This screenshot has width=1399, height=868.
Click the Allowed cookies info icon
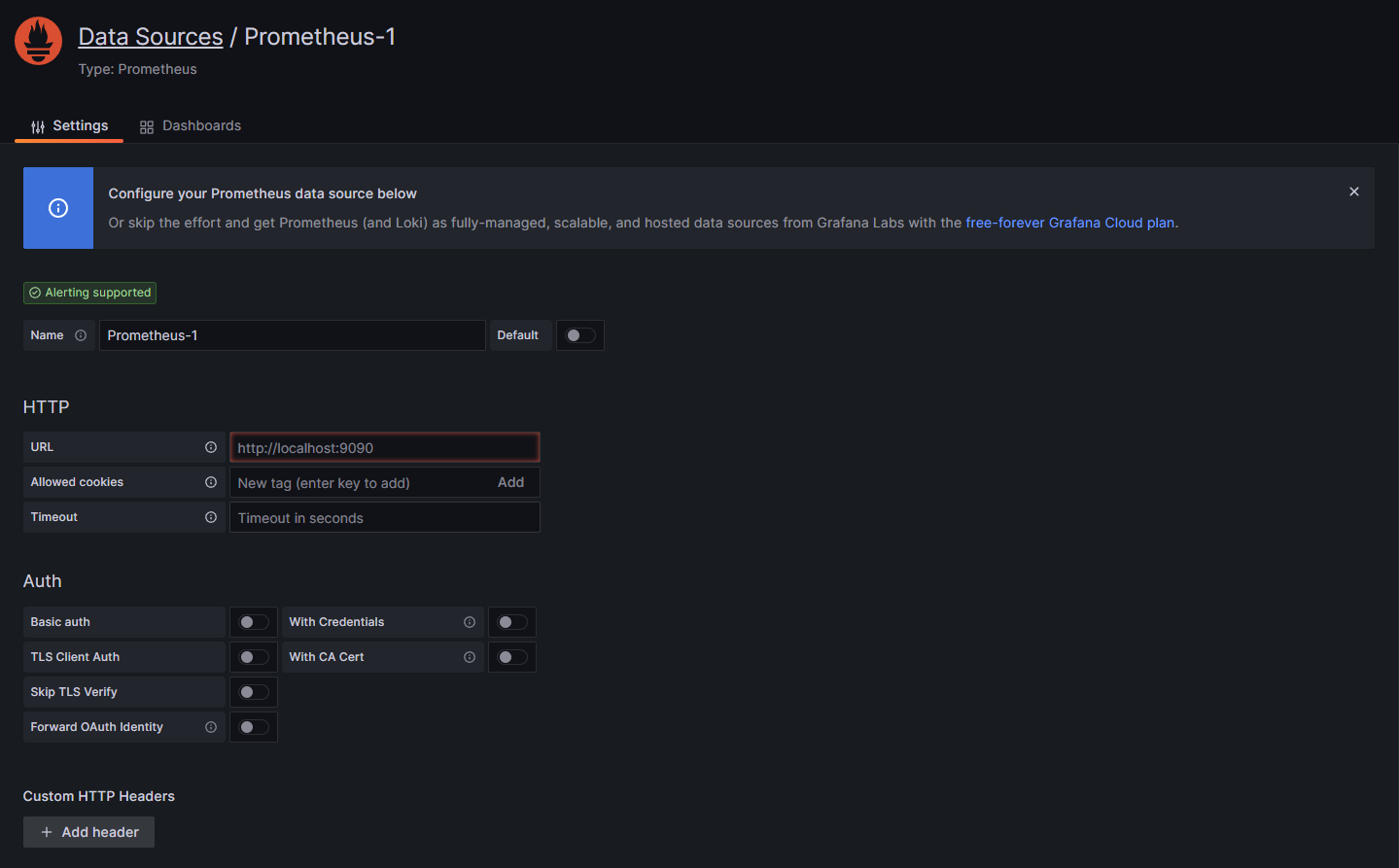[211, 482]
